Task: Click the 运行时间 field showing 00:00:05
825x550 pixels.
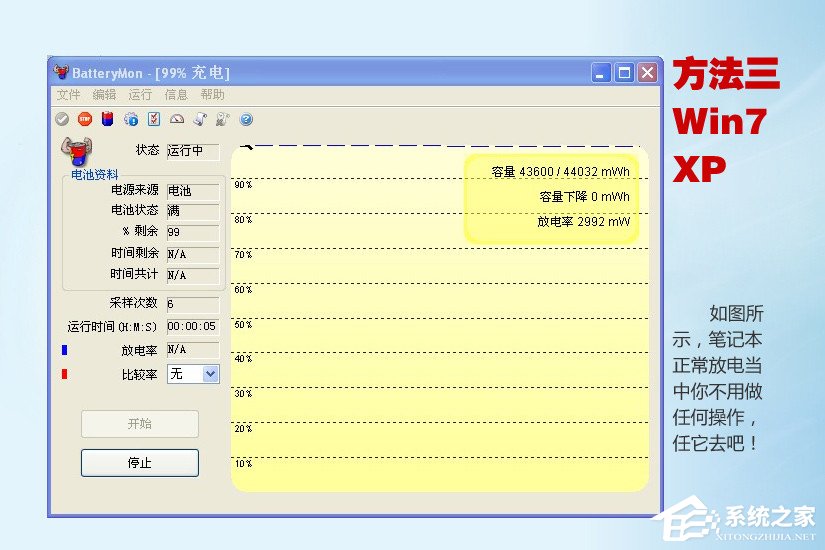Action: 193,327
